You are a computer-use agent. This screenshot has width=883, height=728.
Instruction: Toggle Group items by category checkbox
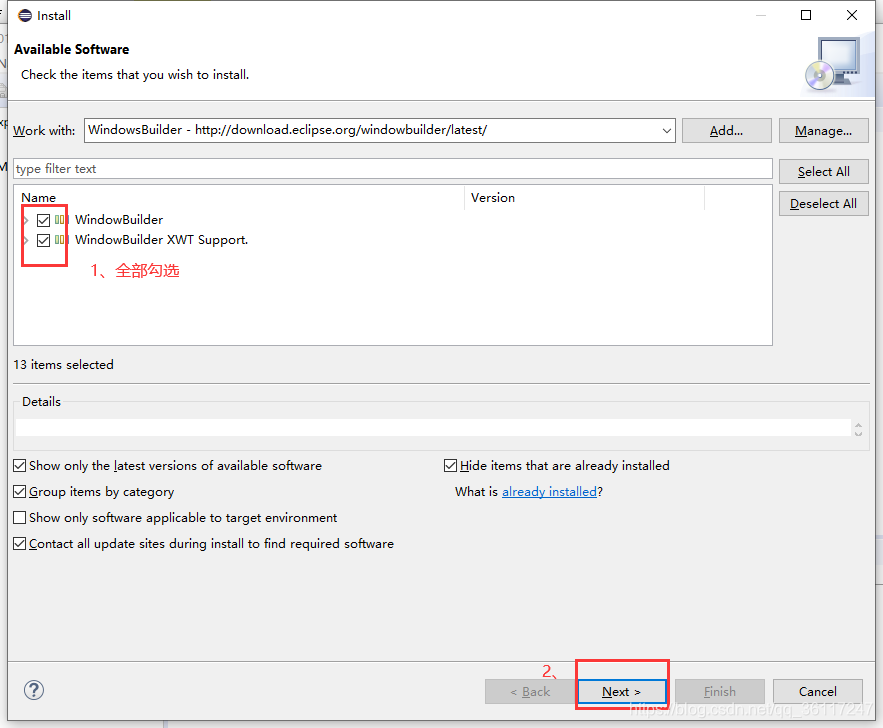point(20,492)
